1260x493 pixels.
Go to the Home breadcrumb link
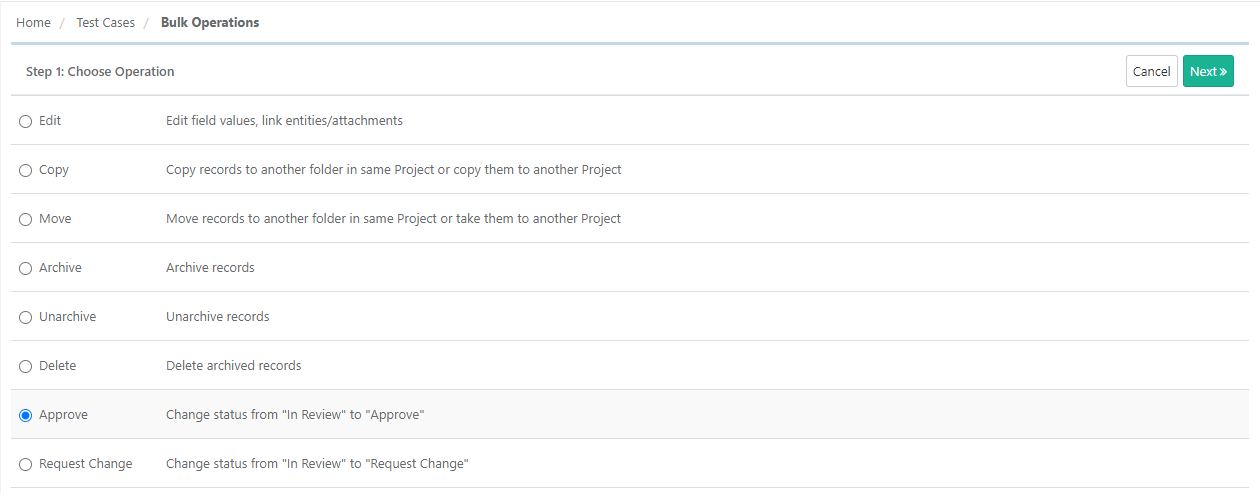pos(33,22)
